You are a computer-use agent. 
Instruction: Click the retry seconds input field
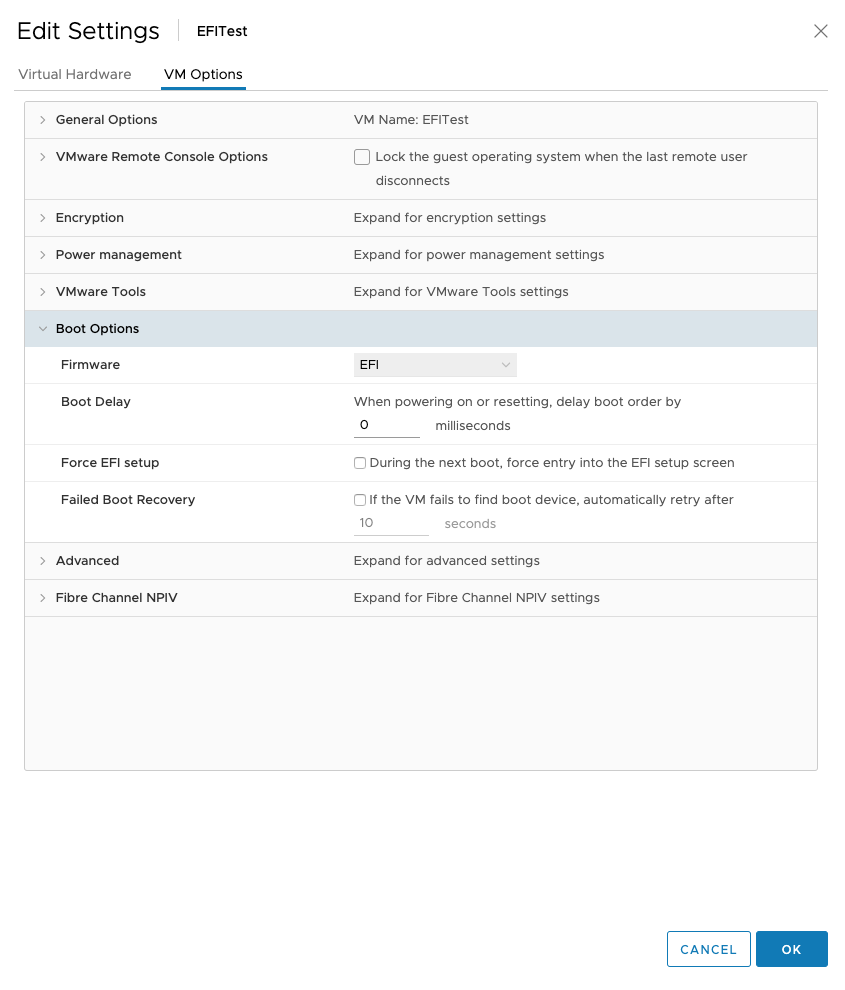click(391, 523)
